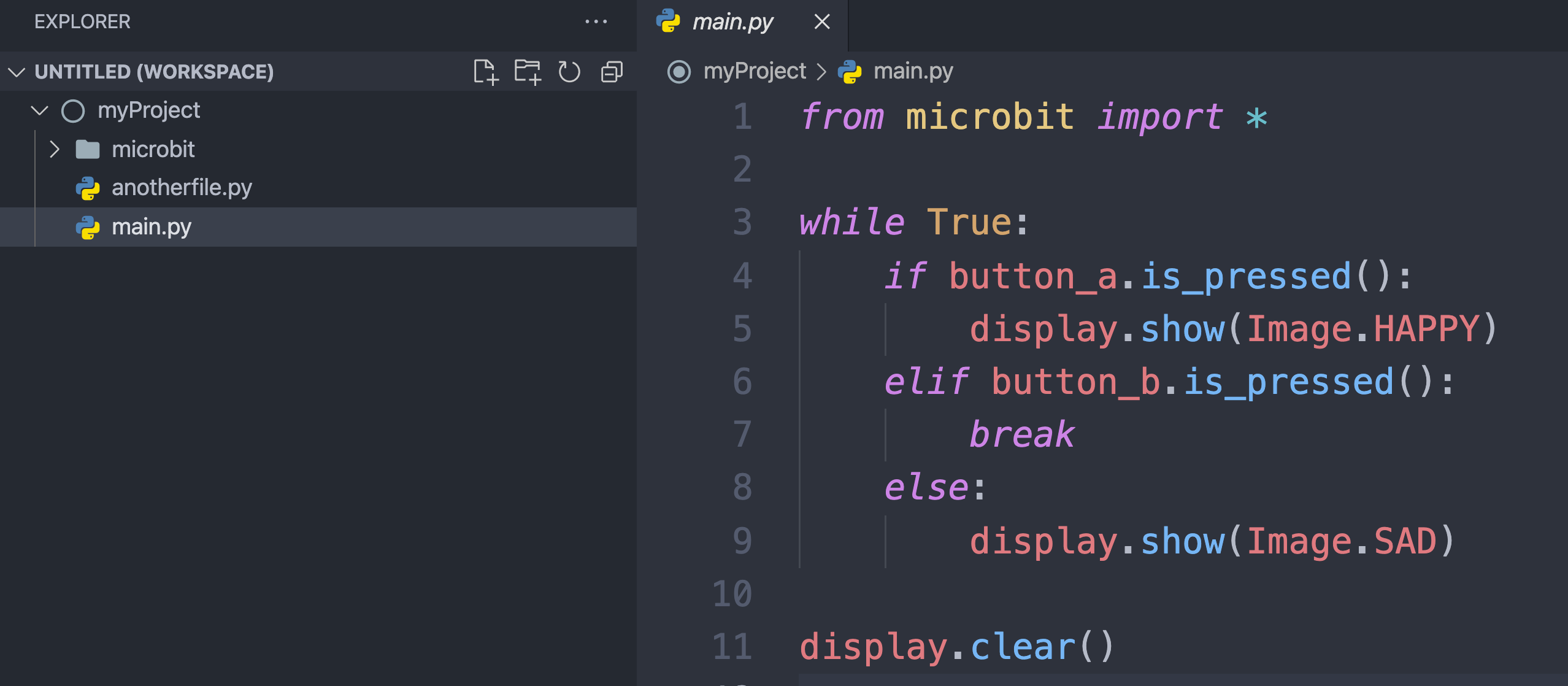
Task: Click main.py in the breadcrumb path
Action: 913,72
